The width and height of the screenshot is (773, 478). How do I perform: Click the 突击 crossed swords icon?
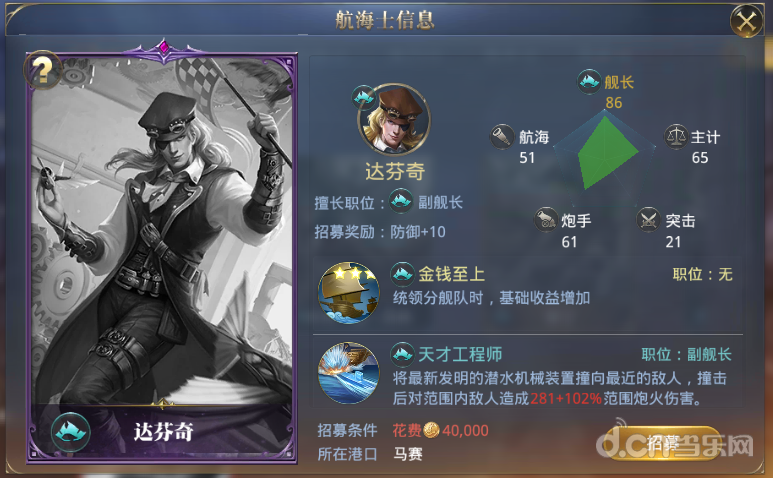pyautogui.click(x=648, y=220)
